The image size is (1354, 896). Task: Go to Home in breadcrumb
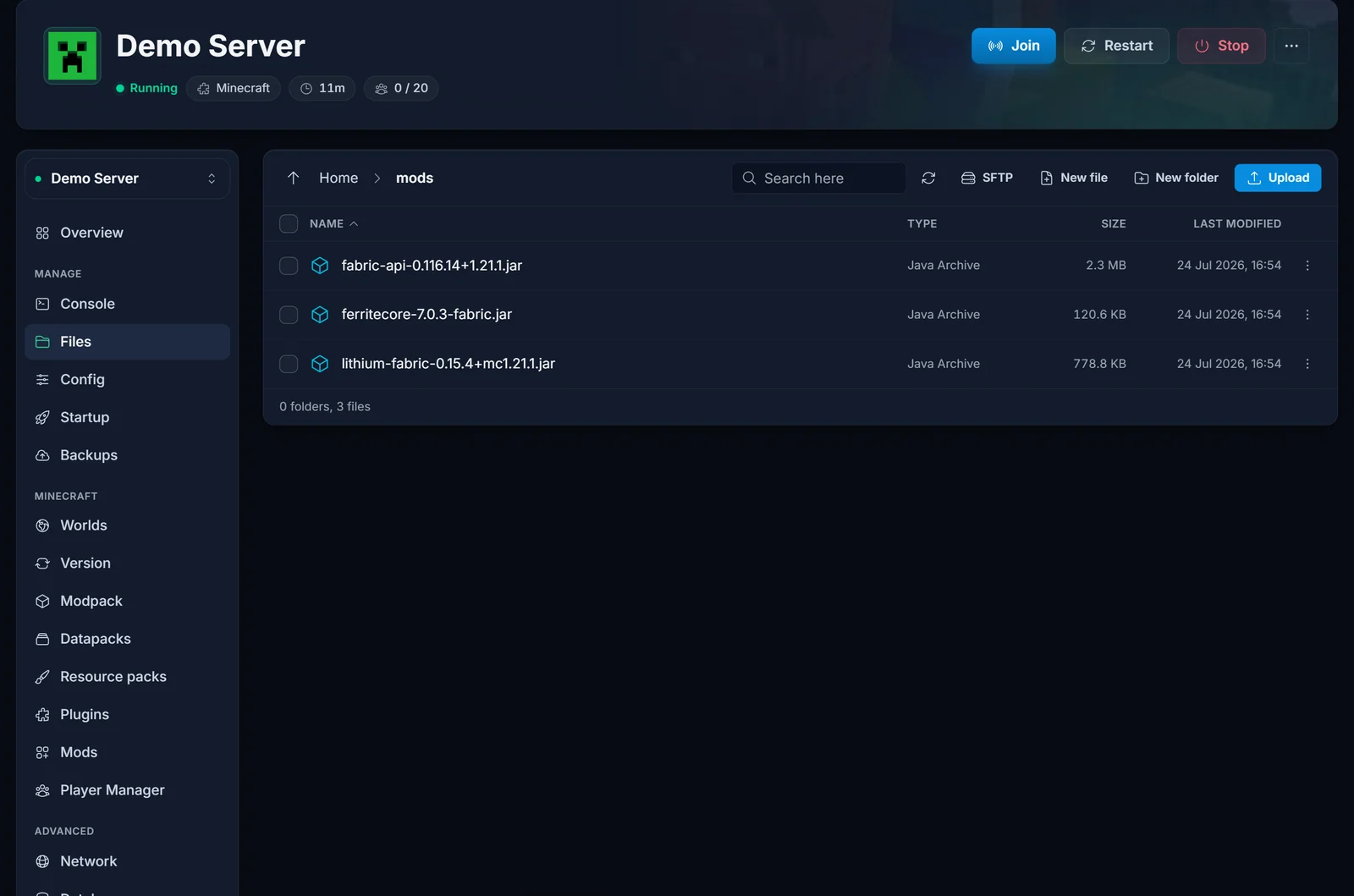pos(338,178)
